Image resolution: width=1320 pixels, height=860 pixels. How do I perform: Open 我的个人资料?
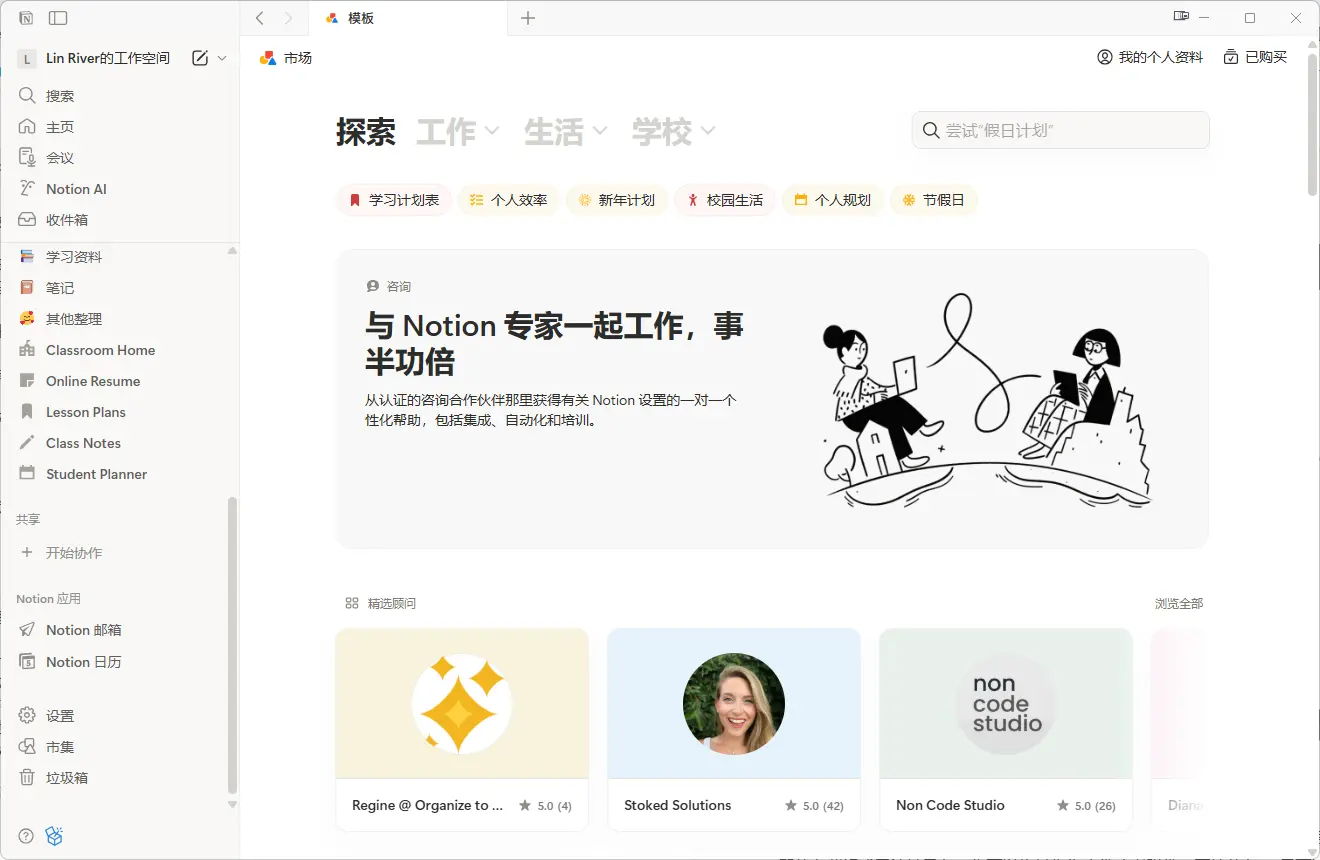[1150, 57]
